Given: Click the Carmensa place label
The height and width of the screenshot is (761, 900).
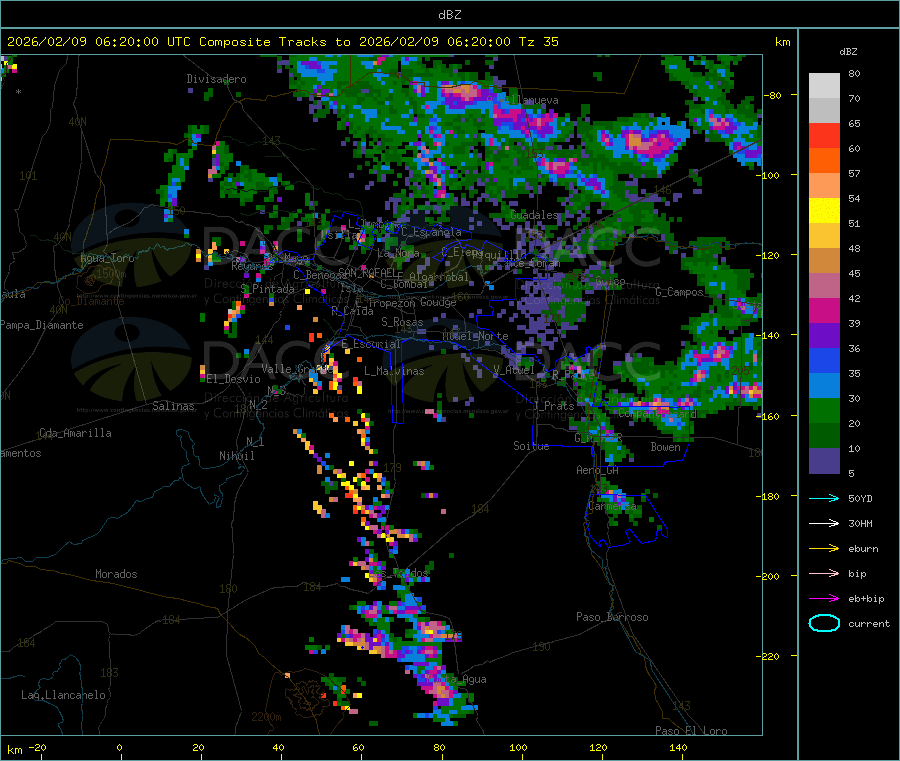Looking at the screenshot, I should point(612,506).
